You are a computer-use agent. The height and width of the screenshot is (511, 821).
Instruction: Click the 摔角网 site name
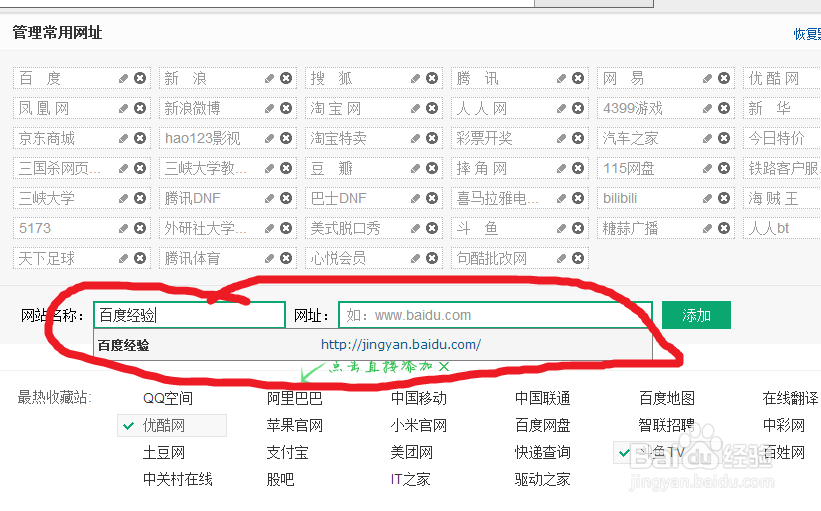(x=482, y=169)
